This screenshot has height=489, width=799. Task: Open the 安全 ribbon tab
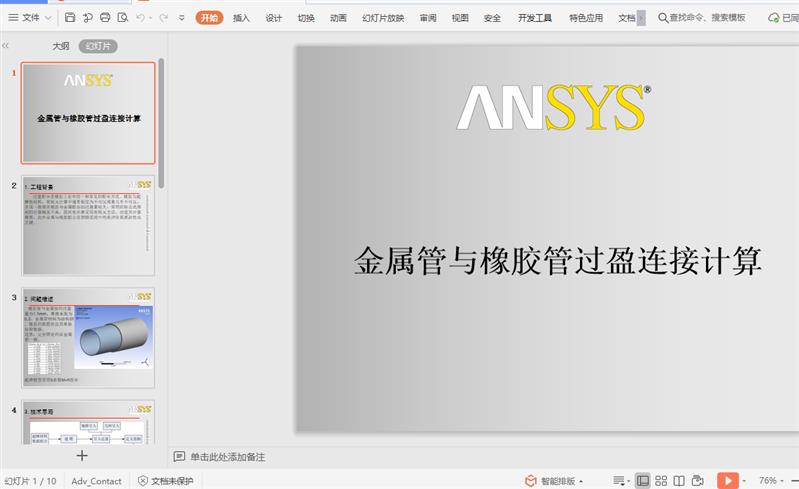click(x=492, y=18)
